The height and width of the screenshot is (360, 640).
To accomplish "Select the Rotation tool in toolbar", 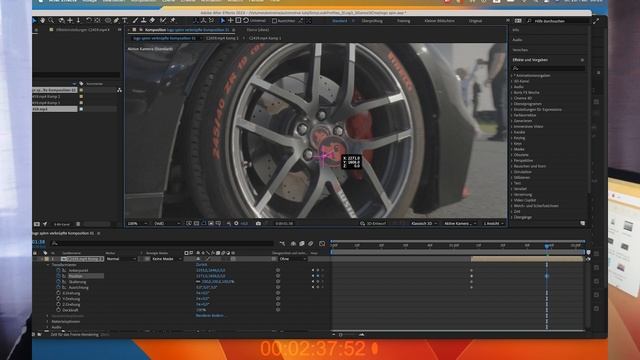I will [88, 20].
